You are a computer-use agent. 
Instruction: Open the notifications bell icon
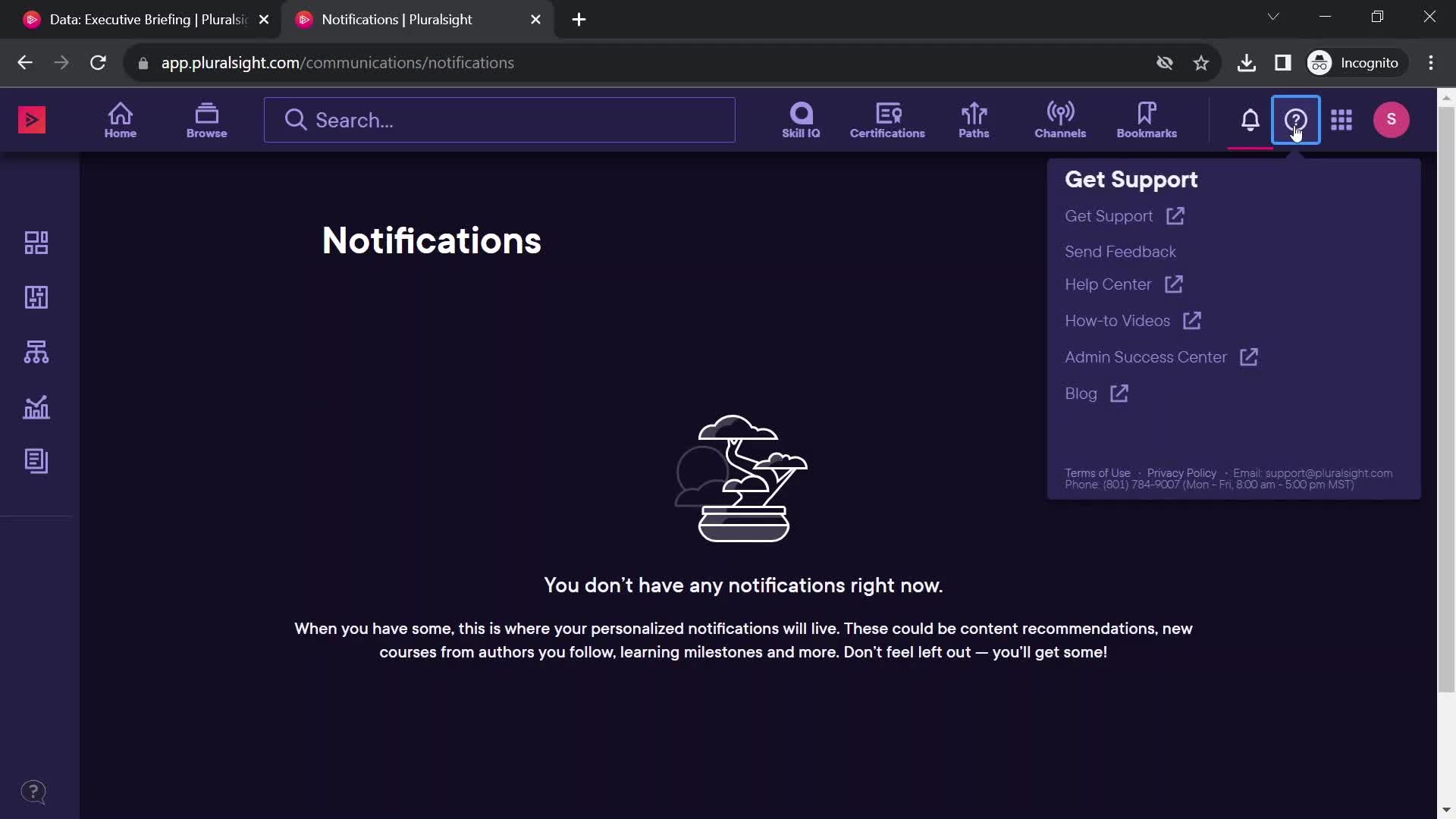tap(1251, 120)
